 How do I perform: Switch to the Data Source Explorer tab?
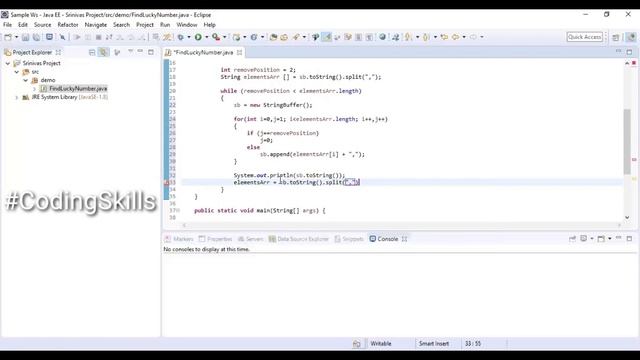coord(298,239)
